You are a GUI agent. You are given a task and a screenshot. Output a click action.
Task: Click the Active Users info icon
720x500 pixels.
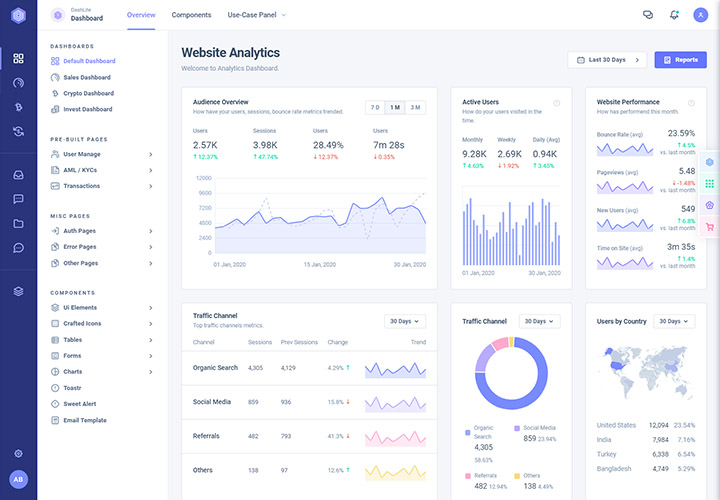556,102
